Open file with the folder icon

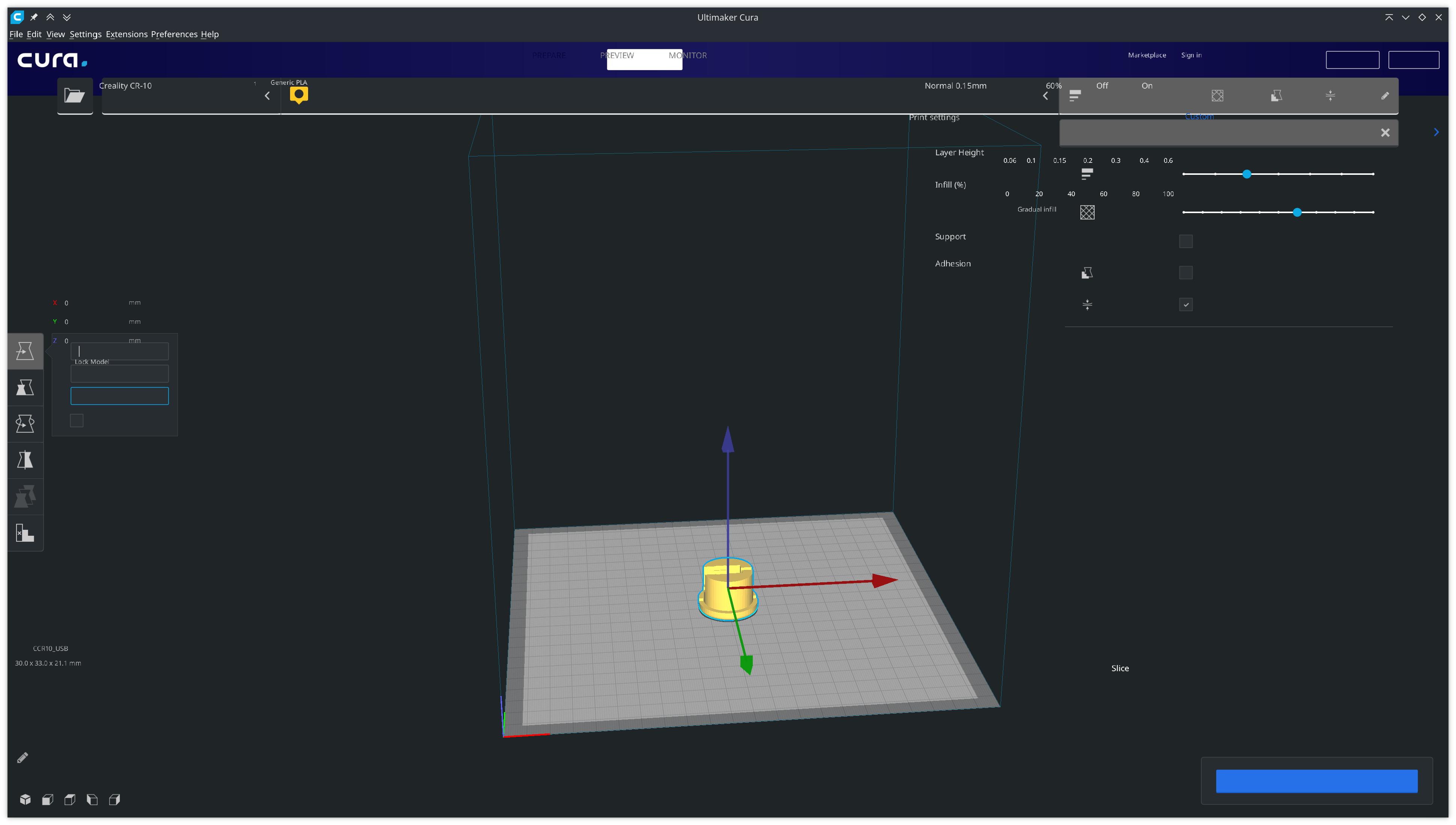(x=74, y=95)
